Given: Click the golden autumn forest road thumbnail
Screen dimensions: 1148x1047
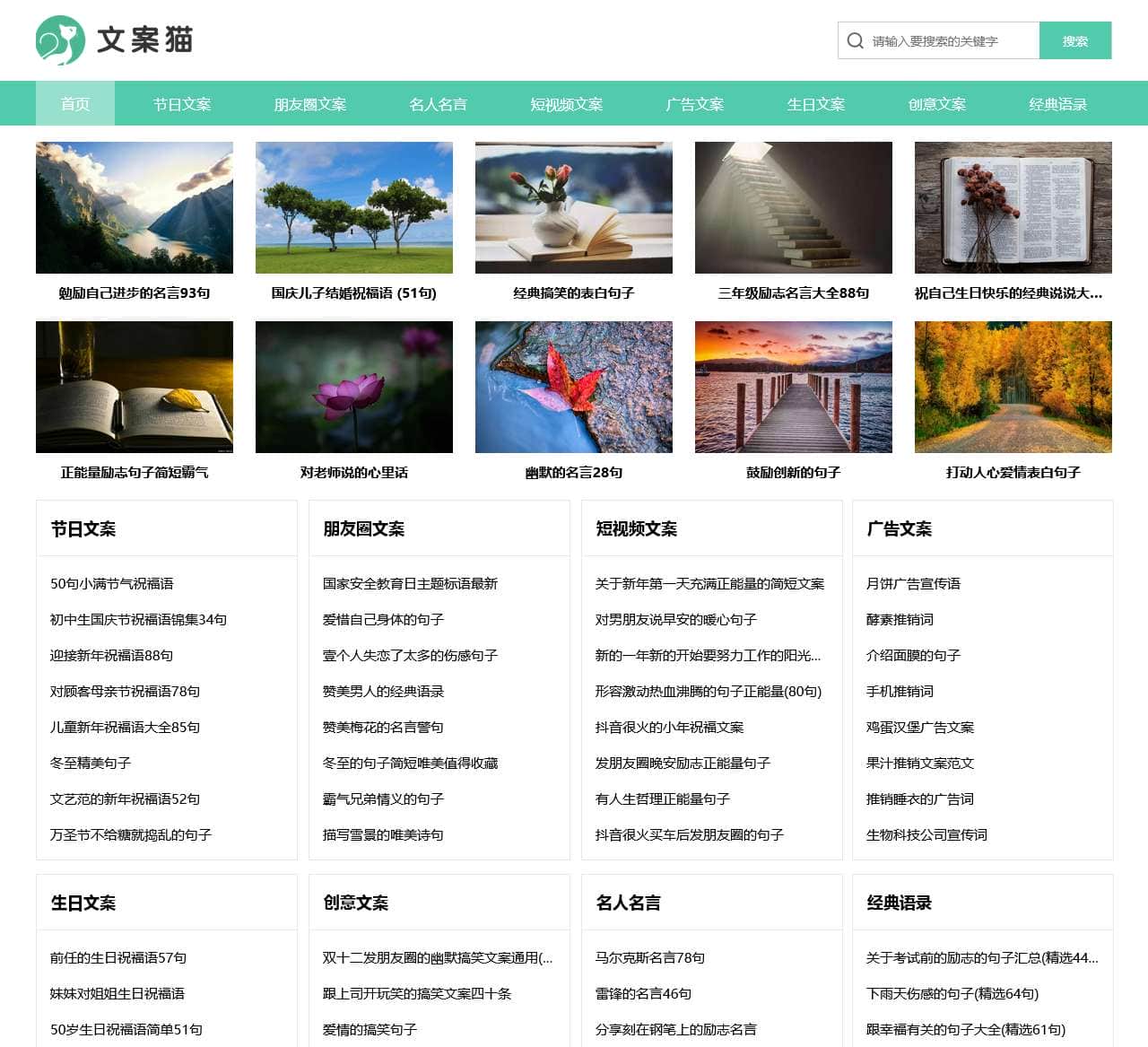Looking at the screenshot, I should pyautogui.click(x=1013, y=387).
